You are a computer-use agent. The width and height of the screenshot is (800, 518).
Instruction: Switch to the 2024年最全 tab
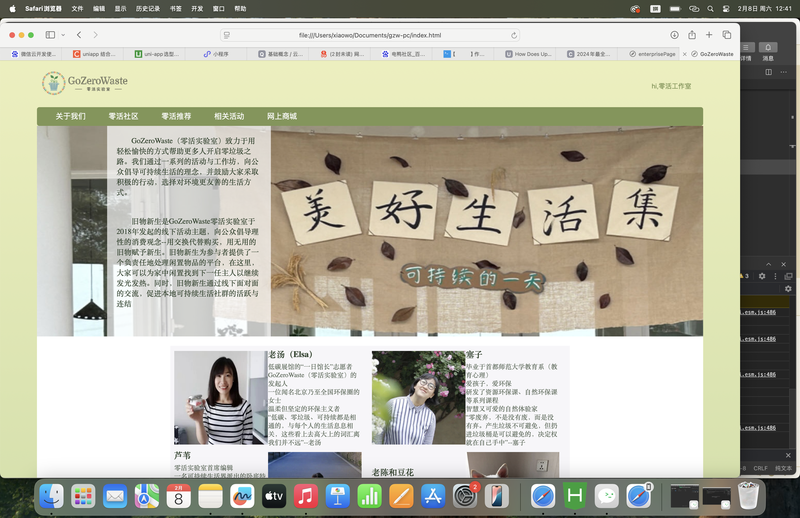[588, 54]
